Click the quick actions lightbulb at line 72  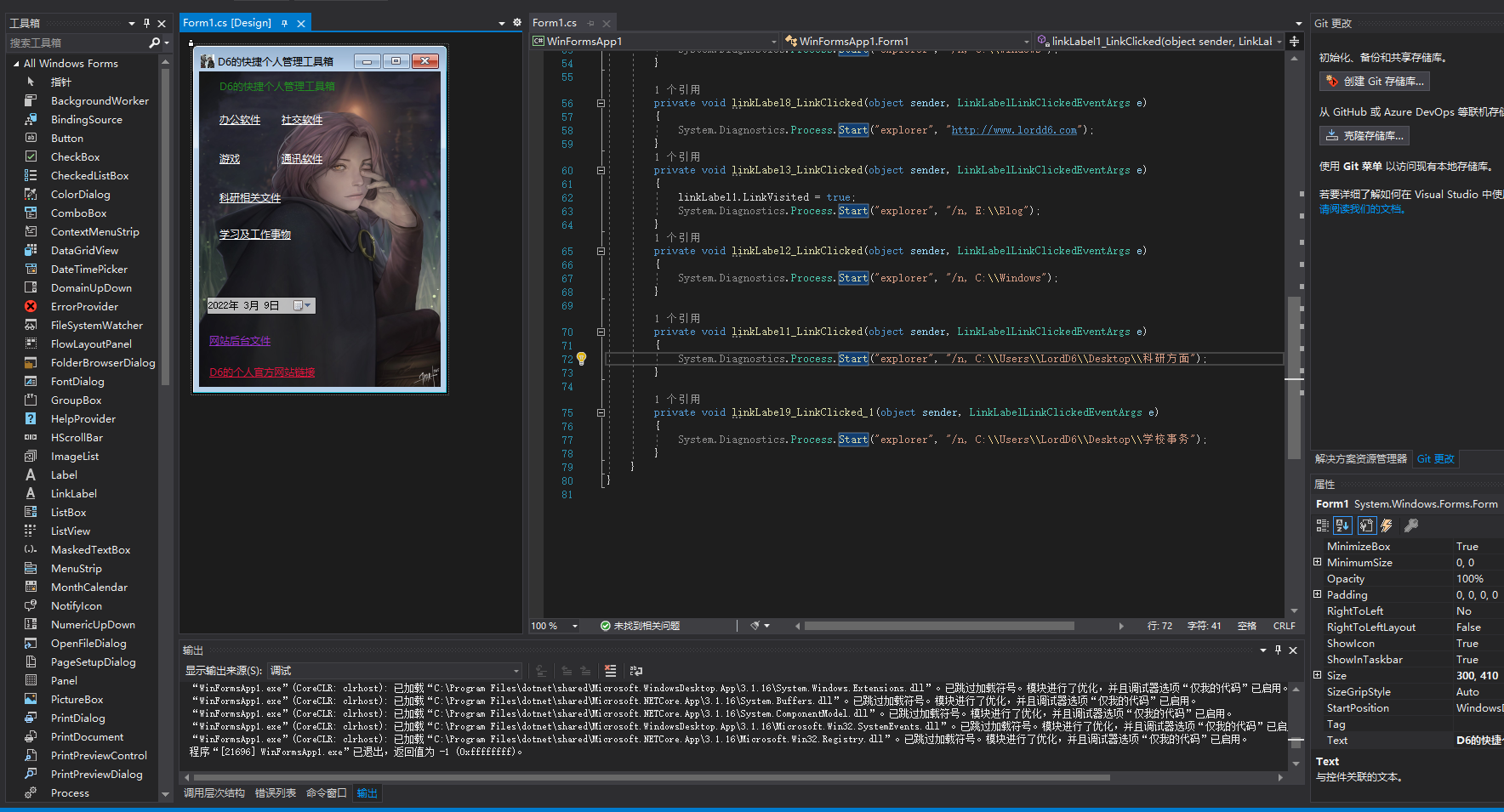581,359
